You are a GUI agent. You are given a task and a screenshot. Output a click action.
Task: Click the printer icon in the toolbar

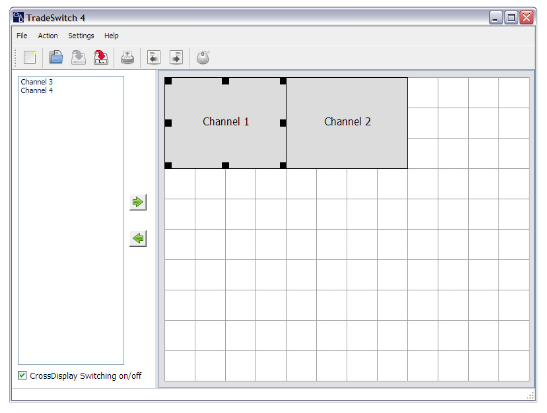(x=127, y=58)
